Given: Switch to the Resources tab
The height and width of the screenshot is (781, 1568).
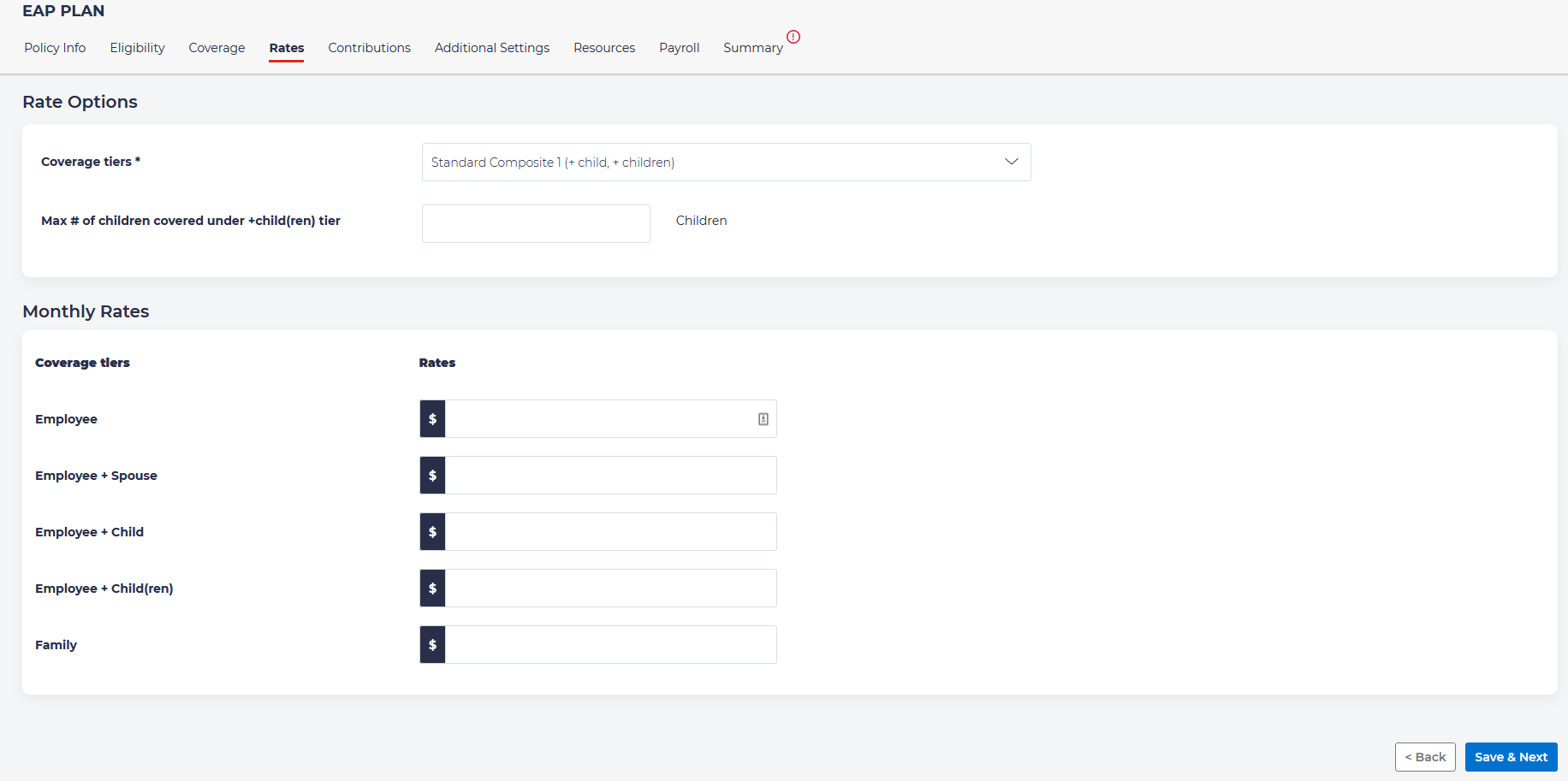Looking at the screenshot, I should [x=604, y=48].
